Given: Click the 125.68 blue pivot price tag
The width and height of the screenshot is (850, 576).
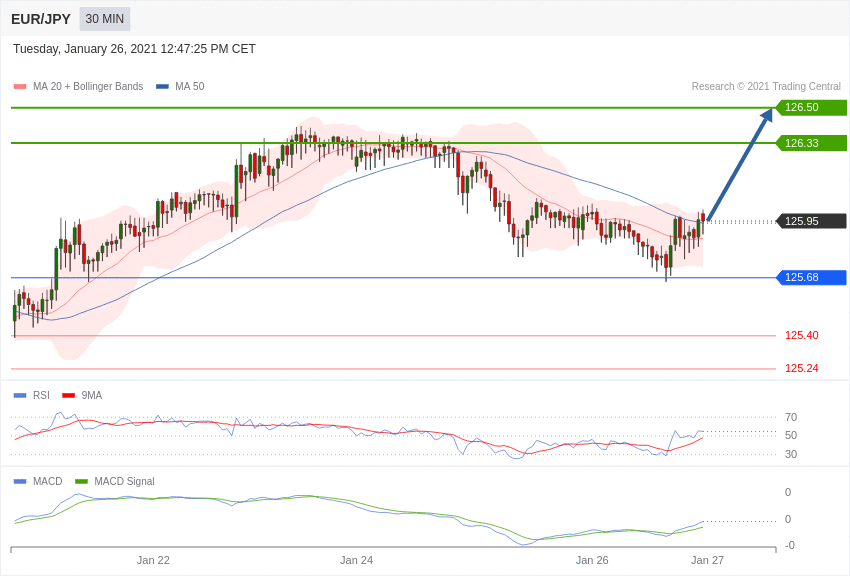Looking at the screenshot, I should click(812, 277).
